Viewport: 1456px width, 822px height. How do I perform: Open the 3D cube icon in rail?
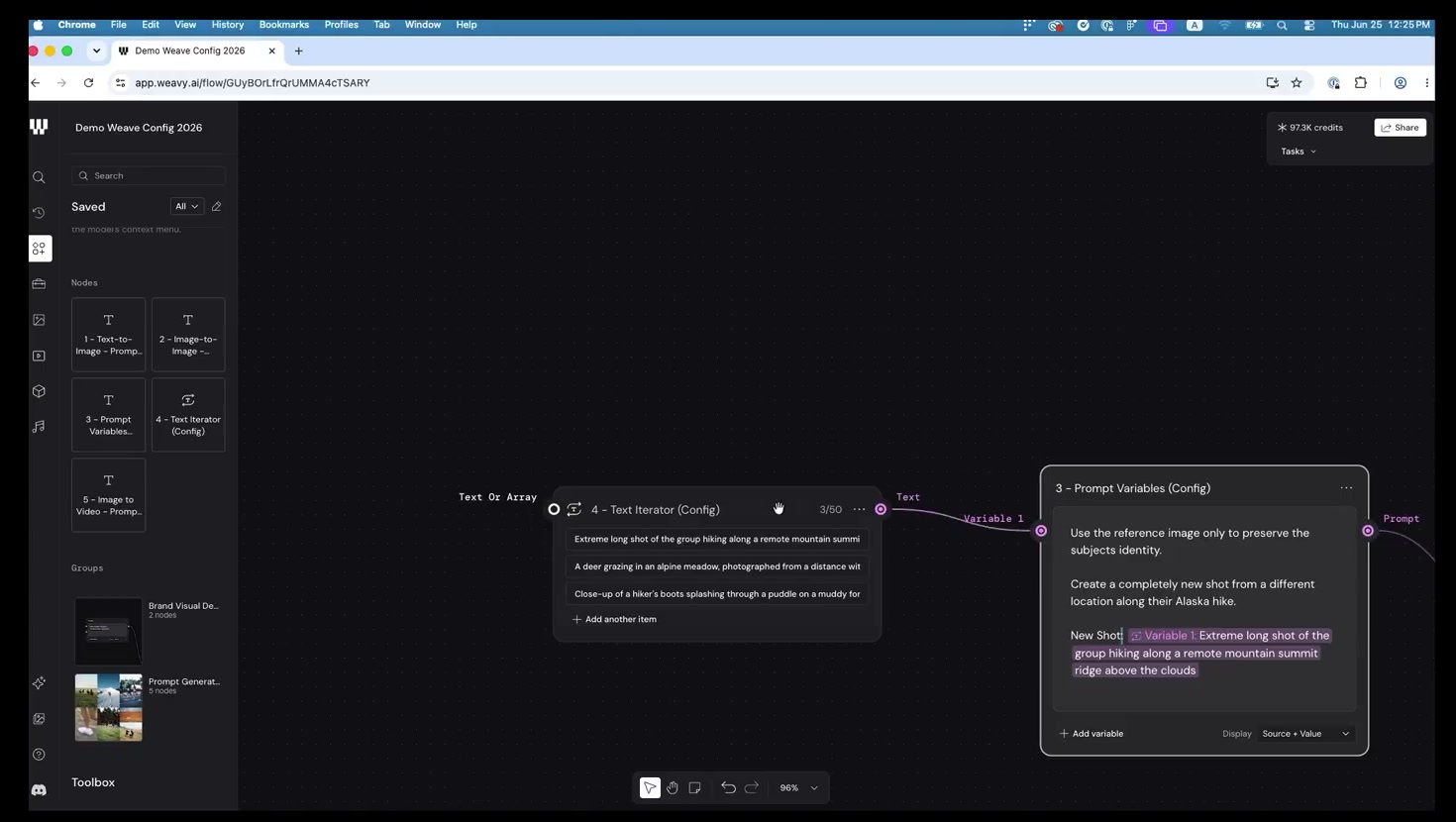tap(39, 391)
